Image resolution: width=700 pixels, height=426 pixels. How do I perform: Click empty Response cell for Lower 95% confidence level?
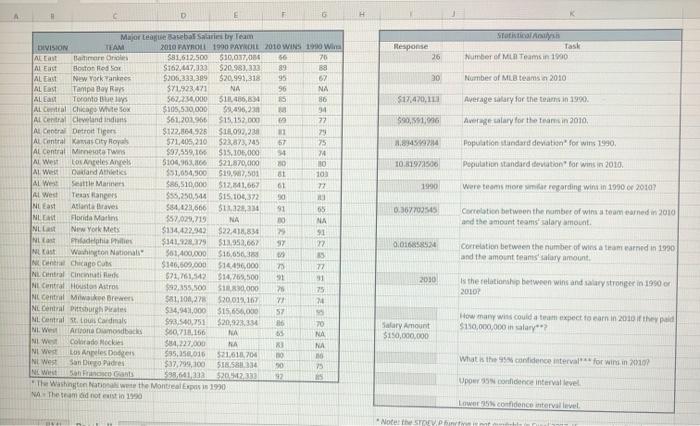(x=405, y=400)
